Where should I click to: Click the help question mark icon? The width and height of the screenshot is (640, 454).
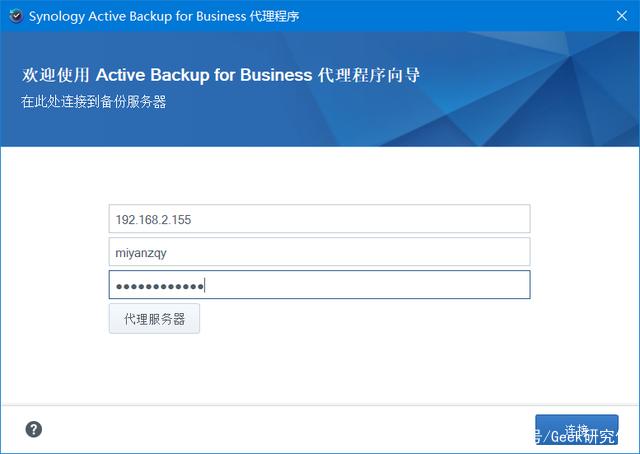pyautogui.click(x=34, y=429)
